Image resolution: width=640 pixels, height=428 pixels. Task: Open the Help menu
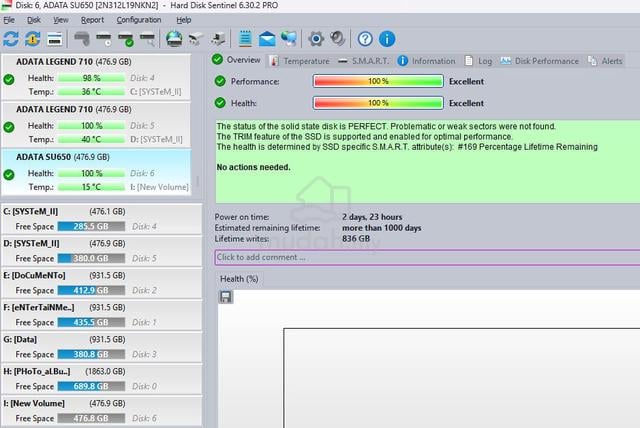[184, 20]
